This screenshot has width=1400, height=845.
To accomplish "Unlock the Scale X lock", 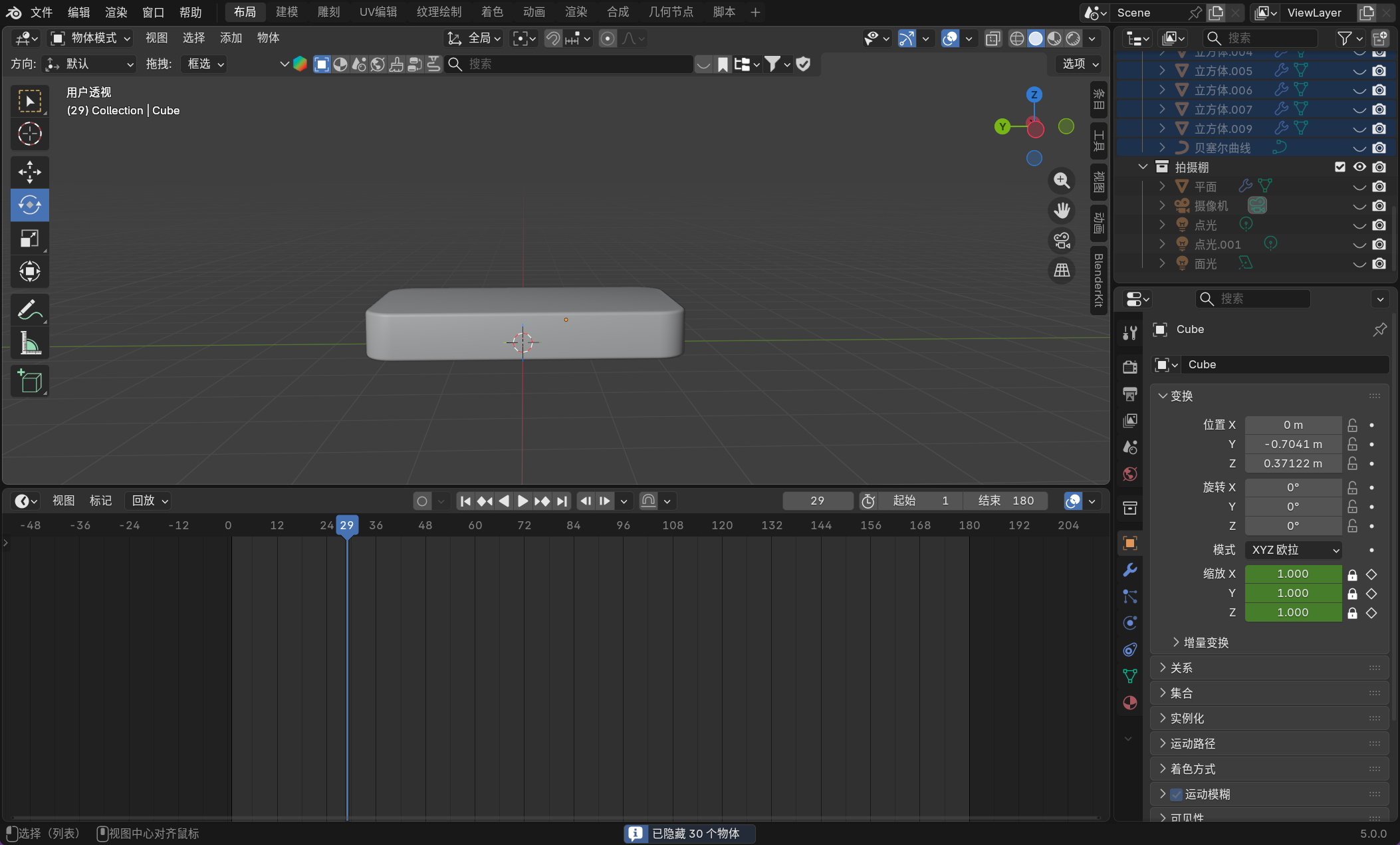I will pos(1352,574).
